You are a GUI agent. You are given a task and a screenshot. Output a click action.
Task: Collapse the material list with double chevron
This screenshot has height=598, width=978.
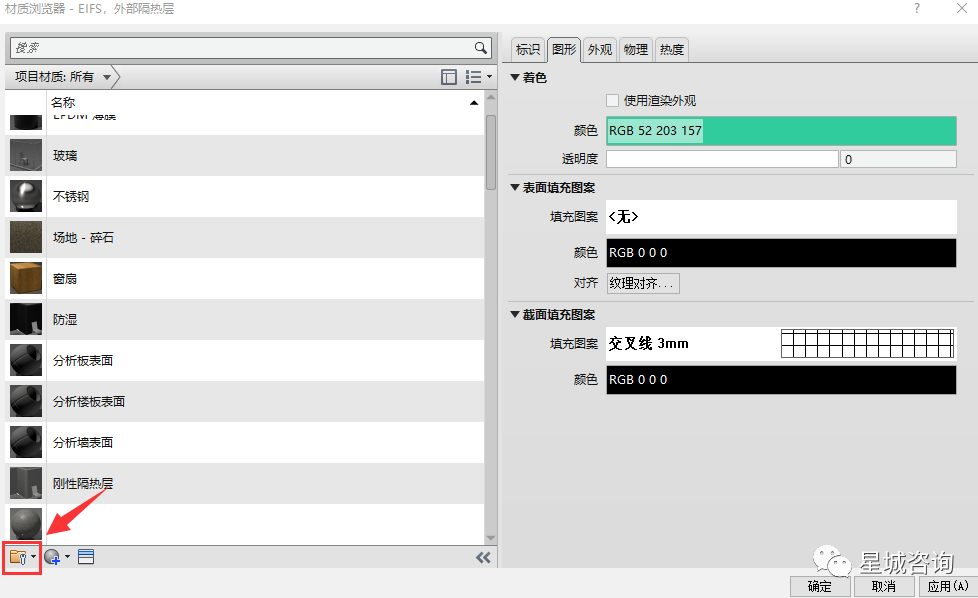tap(483, 557)
